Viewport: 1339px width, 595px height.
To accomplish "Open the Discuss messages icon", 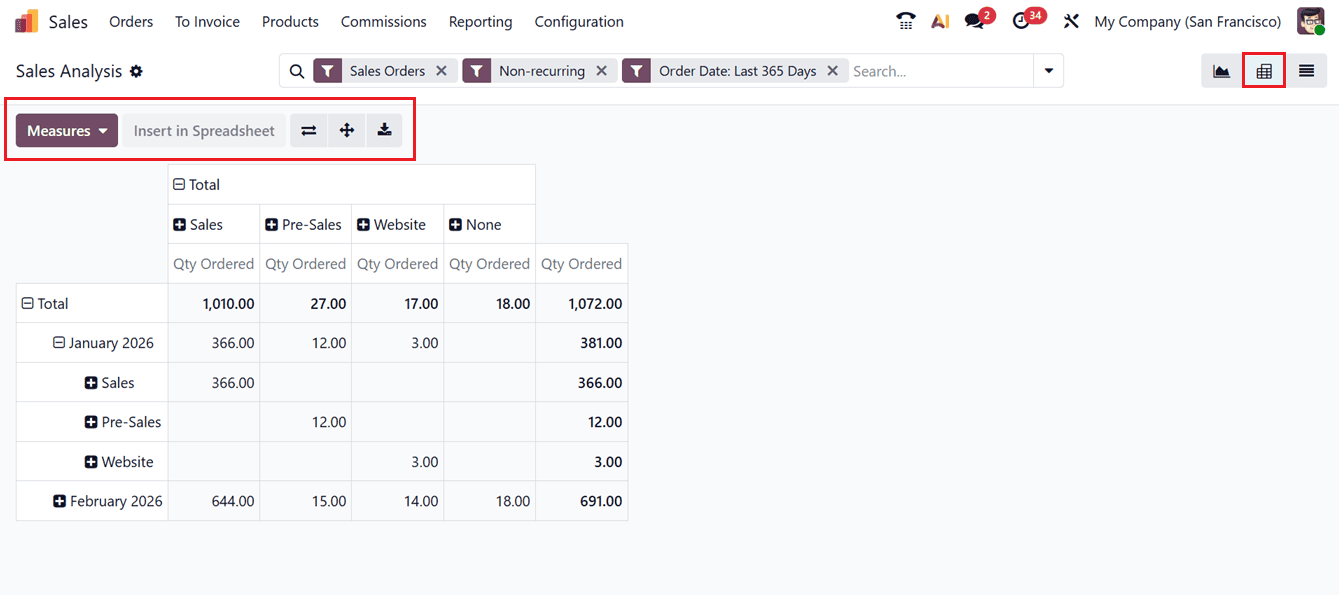I will (974, 20).
